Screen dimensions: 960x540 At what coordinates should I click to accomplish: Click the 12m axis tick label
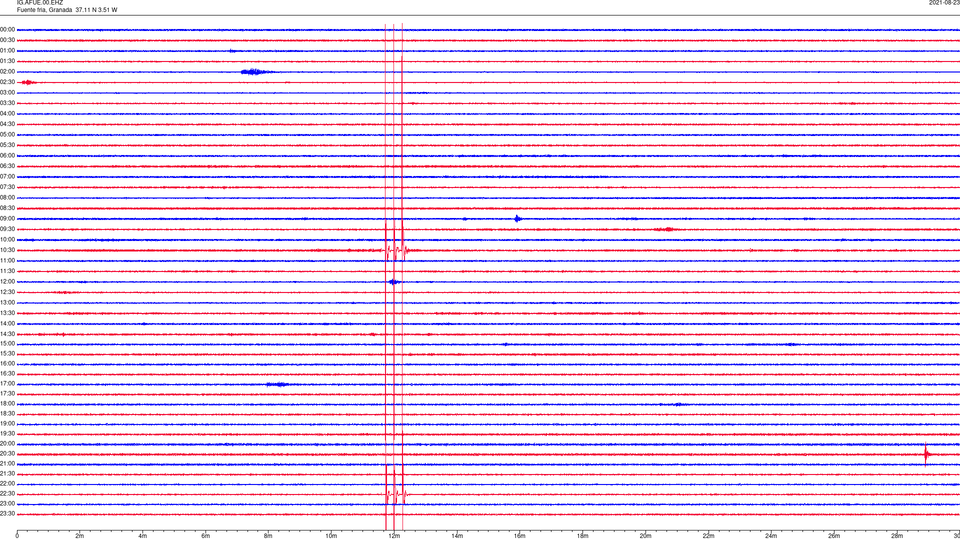point(394,536)
